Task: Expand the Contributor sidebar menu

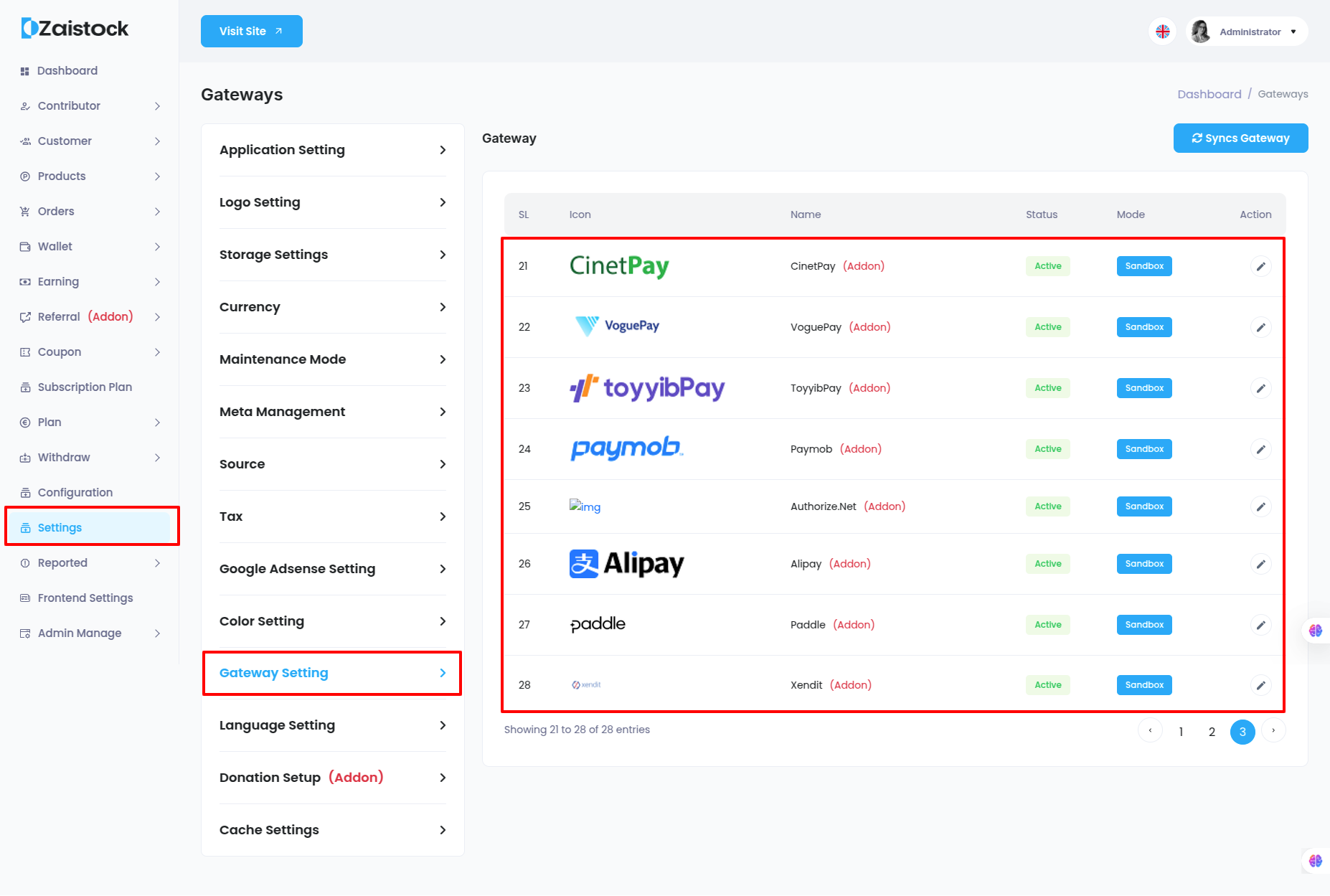Action: click(x=90, y=106)
